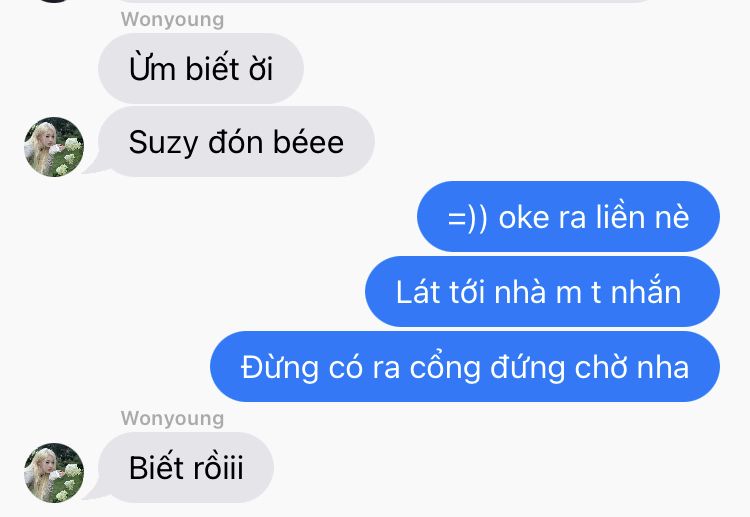Tap the 'Lát tới nhà m t nhắn' message
This screenshot has width=750, height=517.
coord(542,292)
